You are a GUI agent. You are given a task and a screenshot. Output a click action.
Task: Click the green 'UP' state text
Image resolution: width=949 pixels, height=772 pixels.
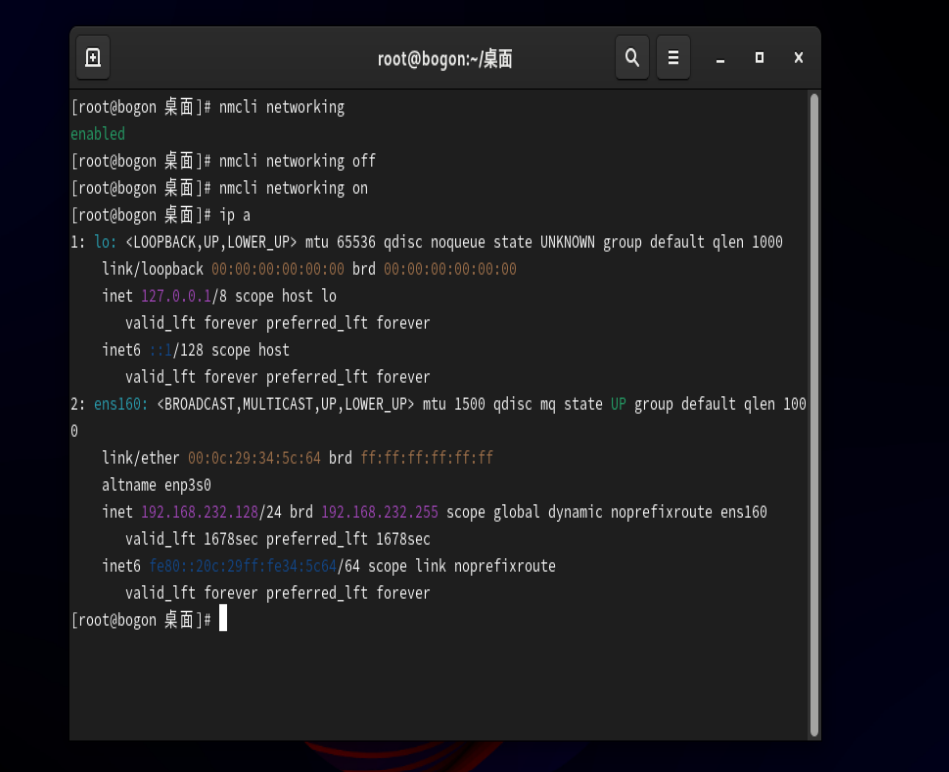click(618, 404)
